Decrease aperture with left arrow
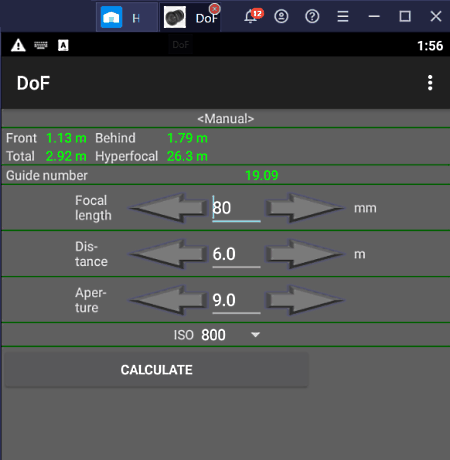450x460 pixels. point(168,300)
